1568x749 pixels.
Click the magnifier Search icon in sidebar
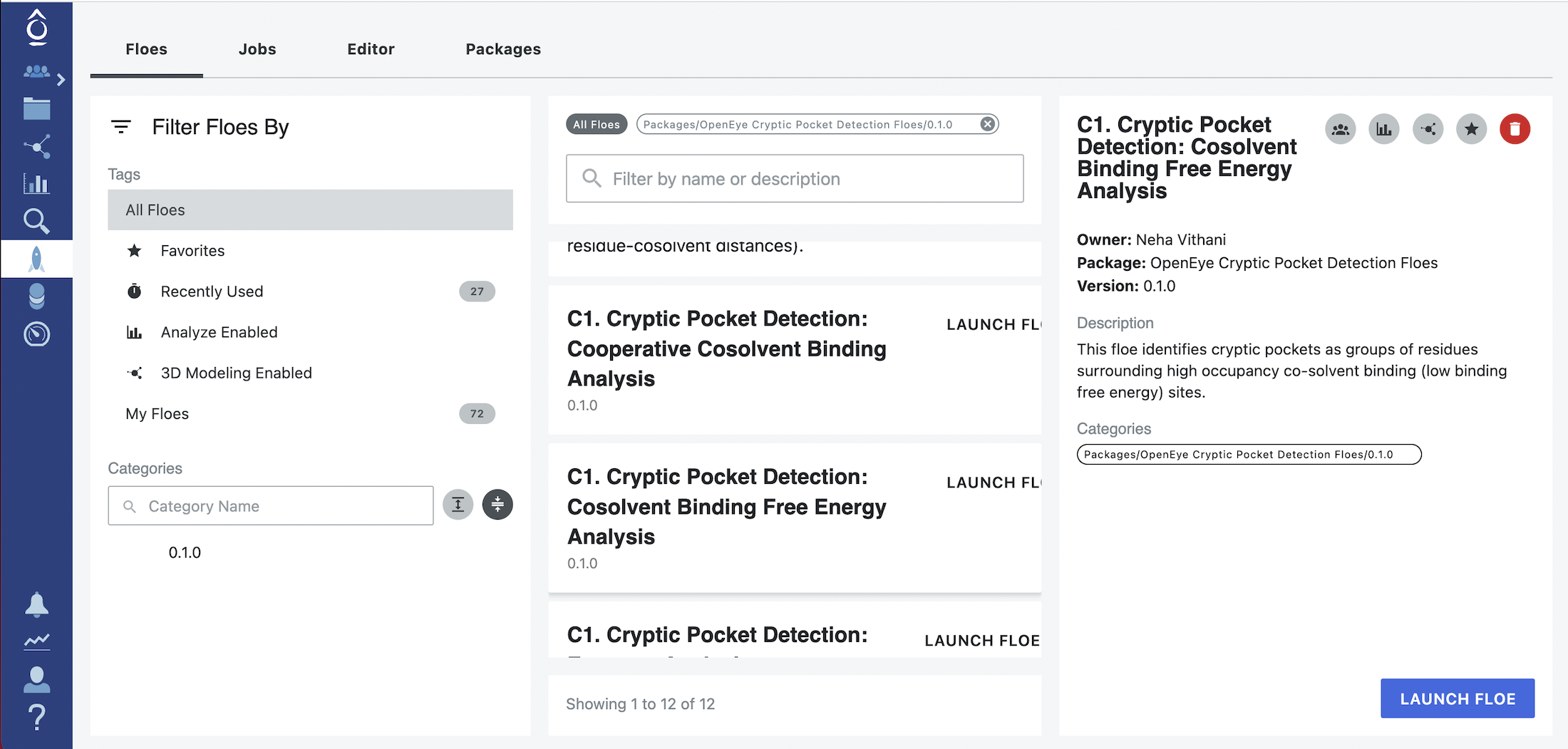36,220
